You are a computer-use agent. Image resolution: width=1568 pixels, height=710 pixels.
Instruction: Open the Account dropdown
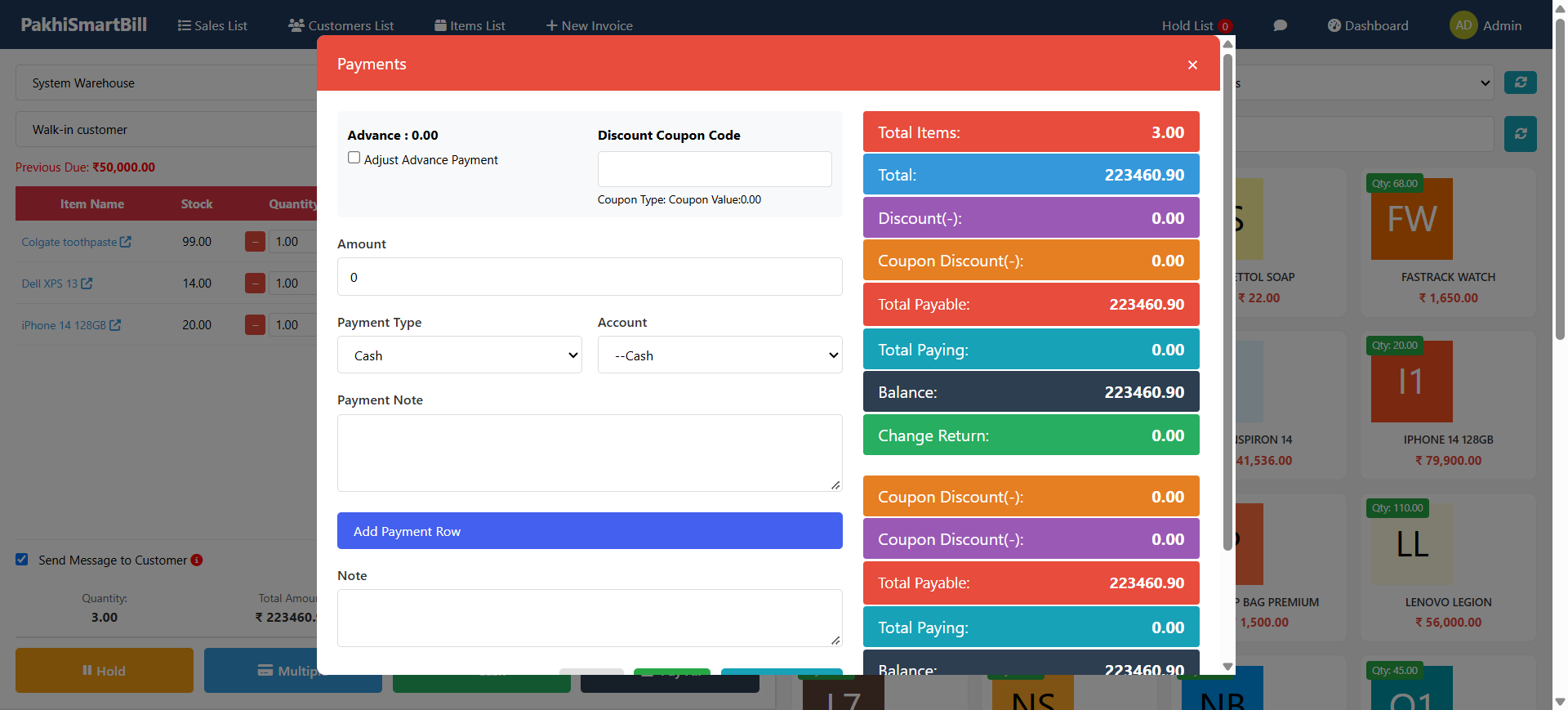pyautogui.click(x=720, y=355)
